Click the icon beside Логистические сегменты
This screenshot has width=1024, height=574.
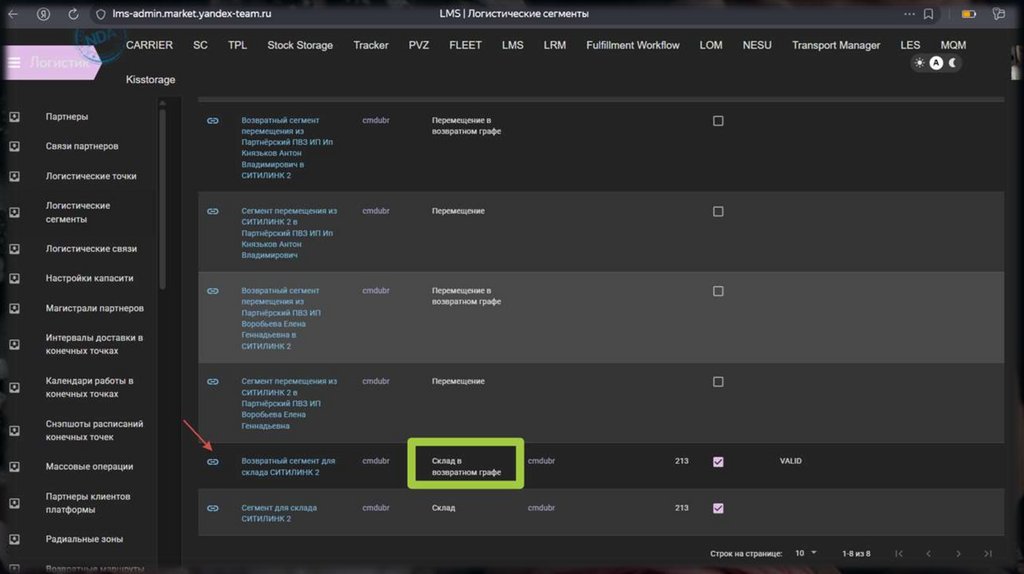pyautogui.click(x=14, y=212)
